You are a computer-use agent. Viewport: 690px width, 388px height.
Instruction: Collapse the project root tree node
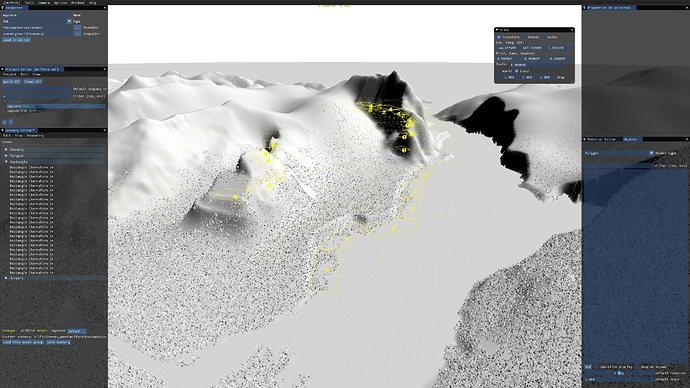tap(5, 101)
